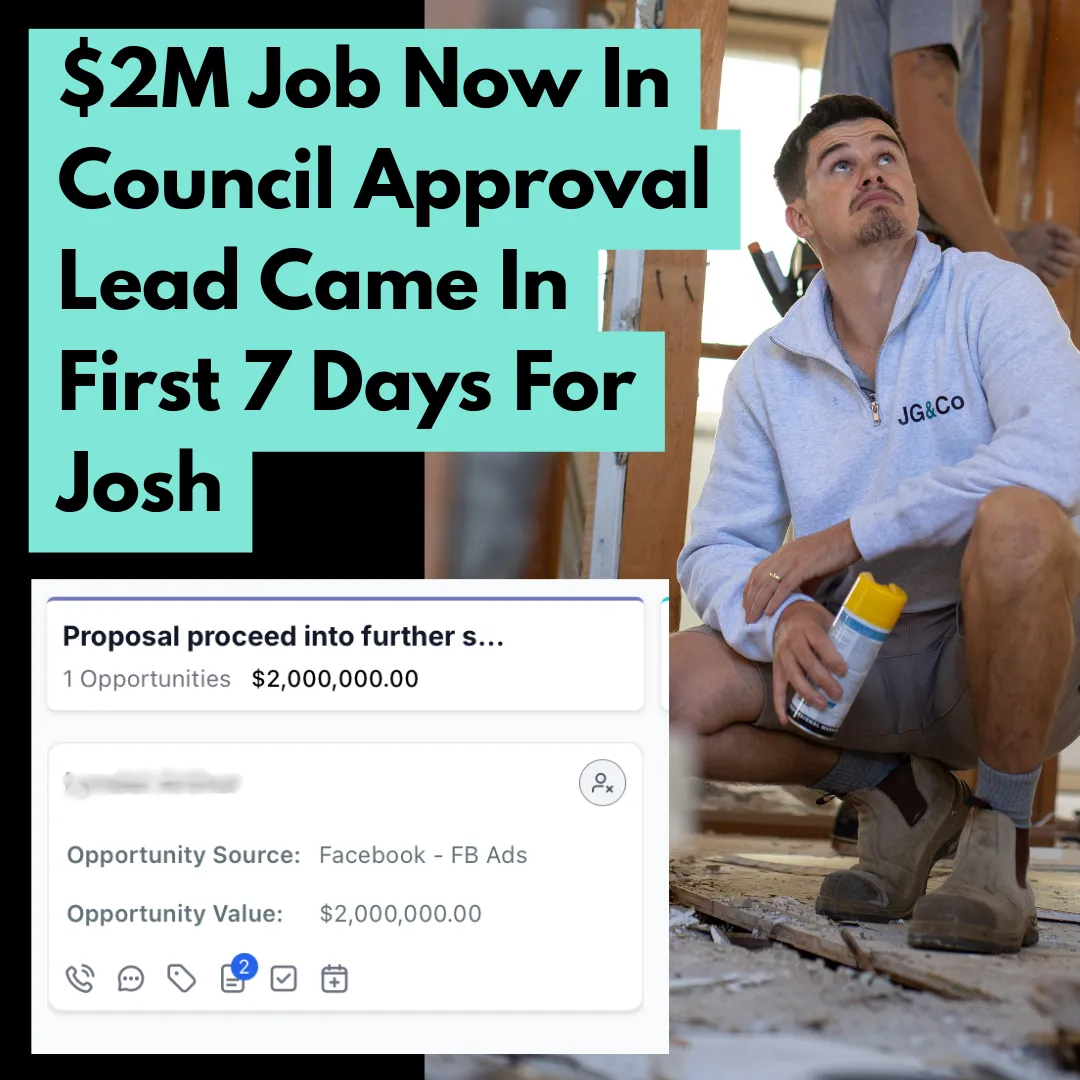The height and width of the screenshot is (1080, 1080).
Task: Click the unassigned user circle icon
Action: (x=603, y=783)
